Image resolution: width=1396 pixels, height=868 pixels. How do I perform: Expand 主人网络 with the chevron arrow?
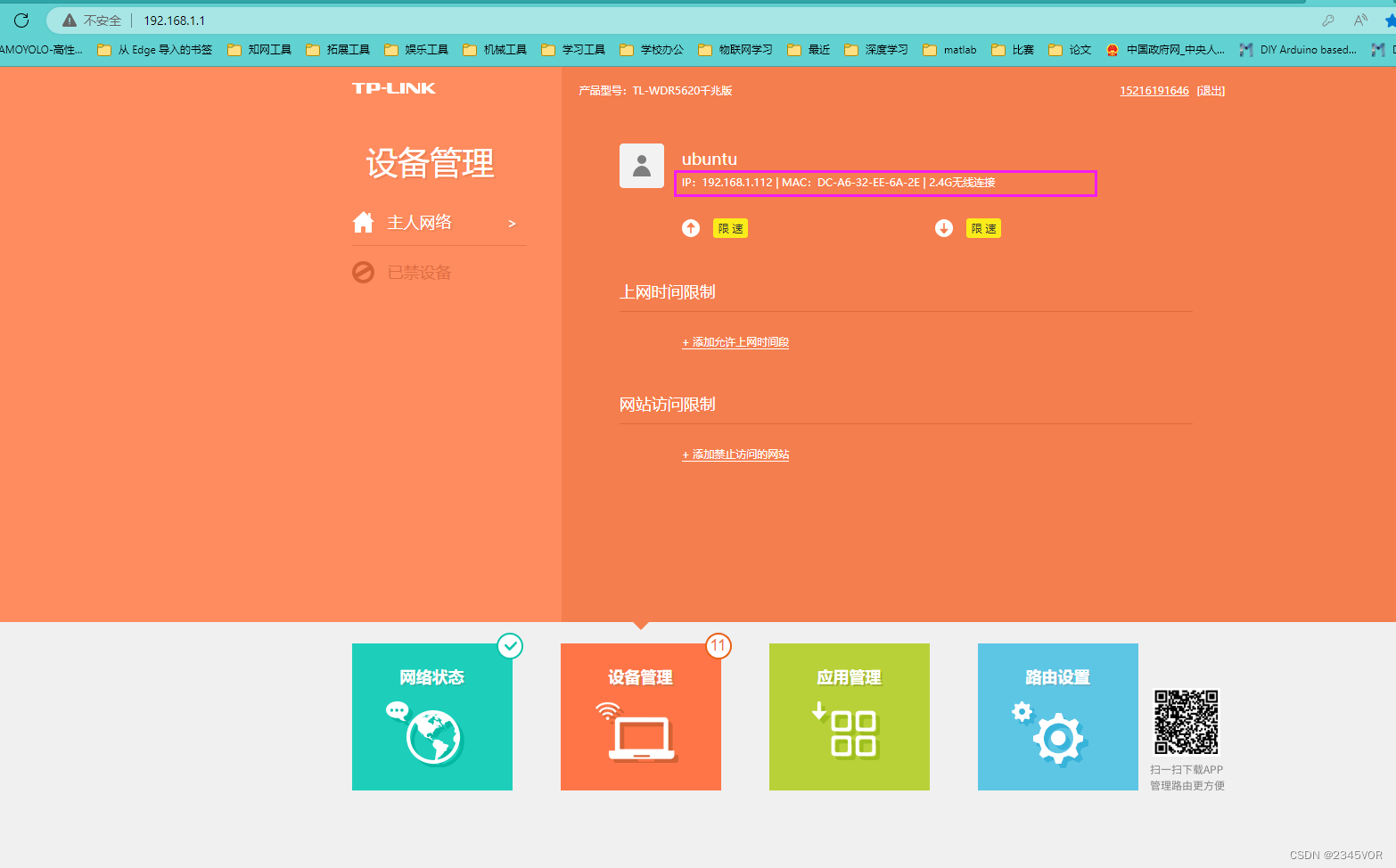tap(512, 224)
